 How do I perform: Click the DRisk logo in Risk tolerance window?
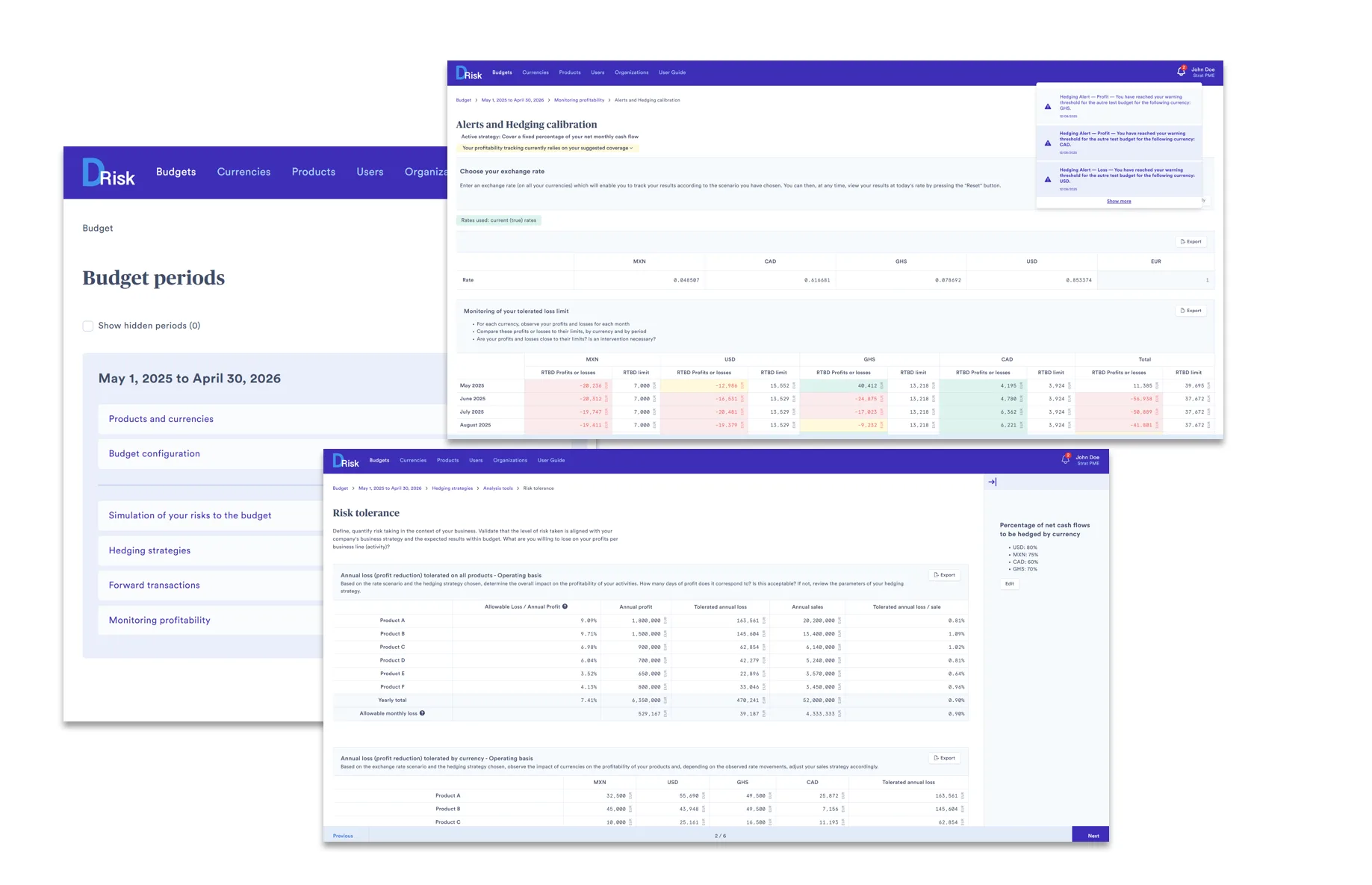point(346,462)
